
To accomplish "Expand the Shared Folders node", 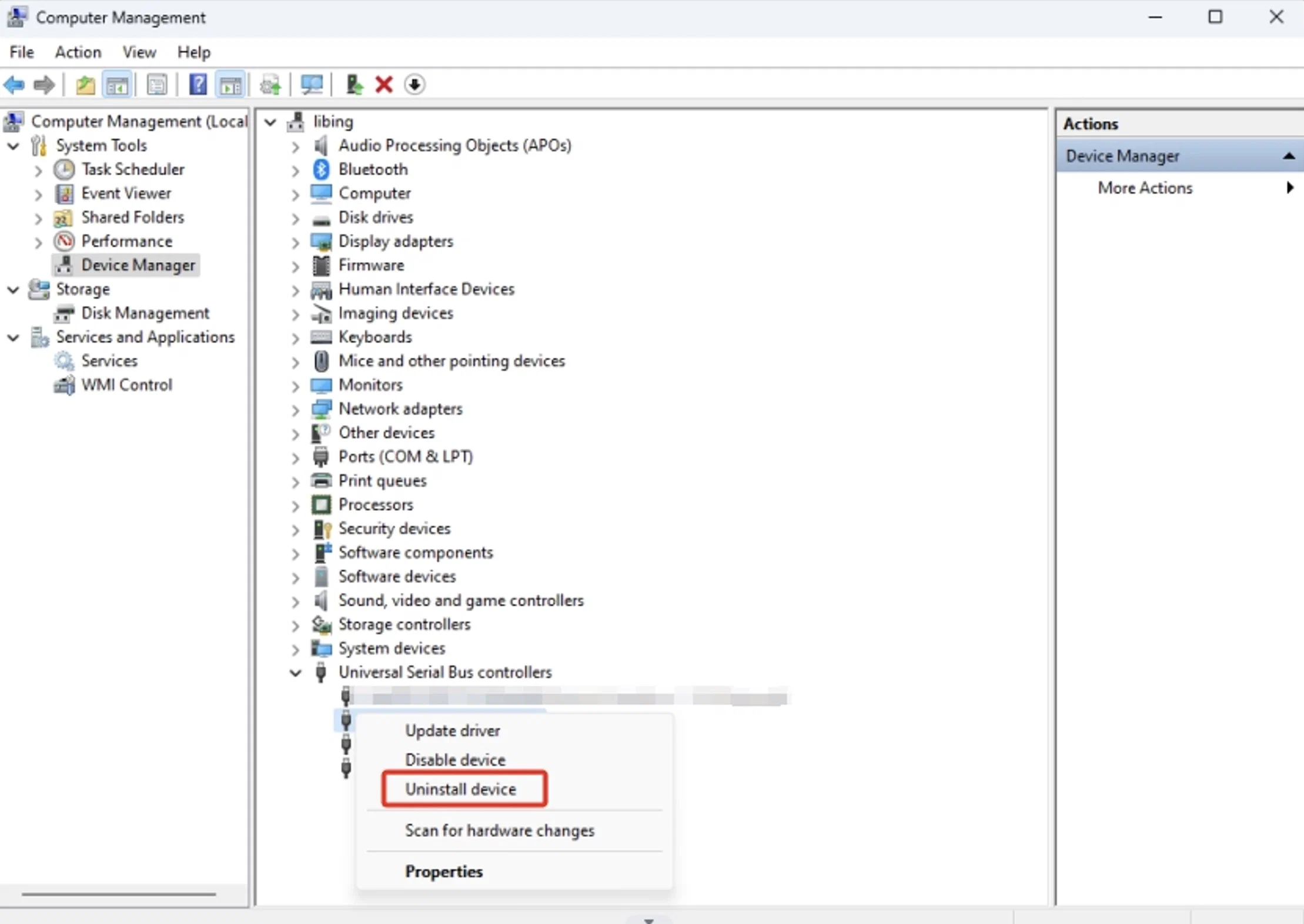I will pos(38,218).
